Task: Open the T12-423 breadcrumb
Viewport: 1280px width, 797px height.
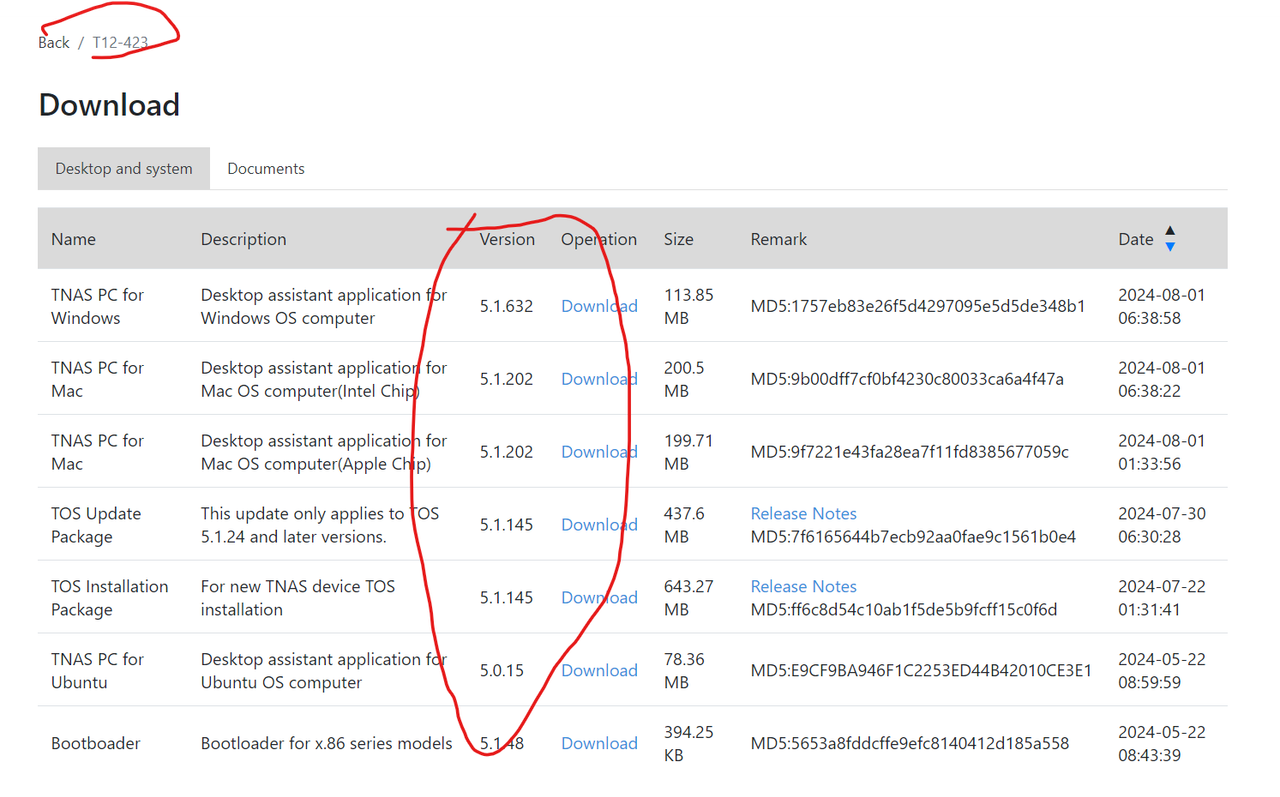Action: [x=120, y=43]
